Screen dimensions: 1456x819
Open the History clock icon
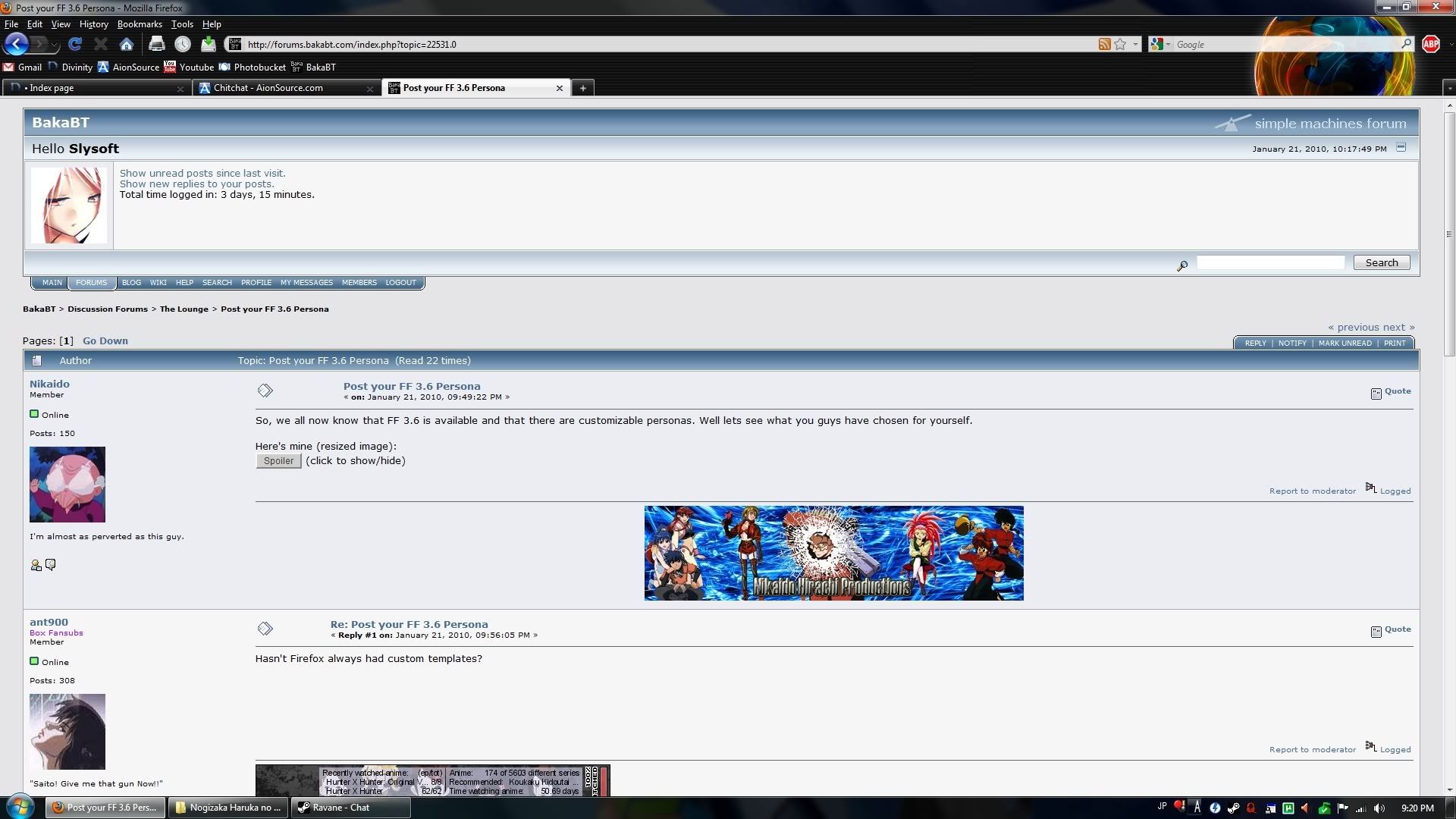182,44
